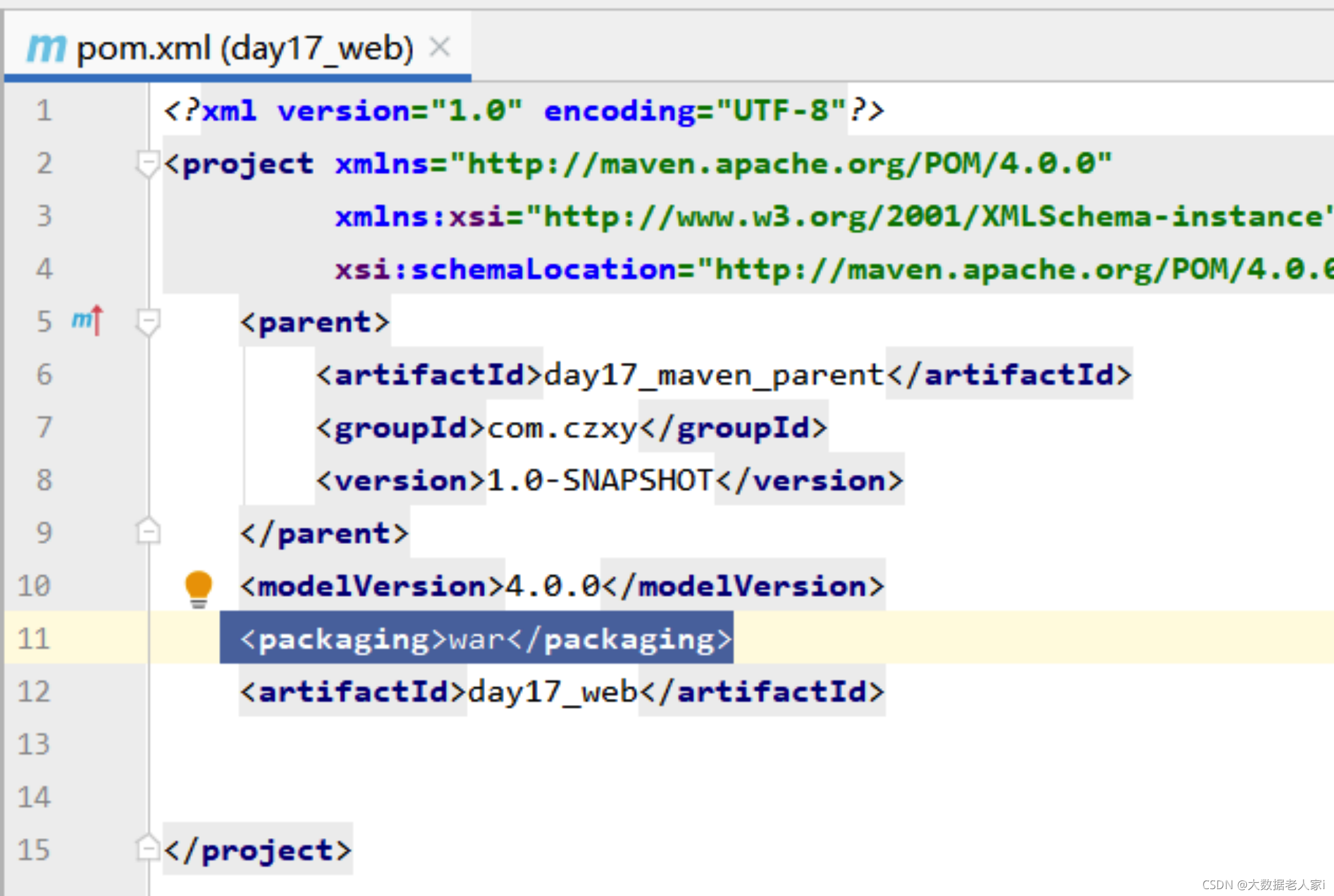The height and width of the screenshot is (896, 1334).
Task: Click fold end marker at line 15
Action: pos(148,847)
